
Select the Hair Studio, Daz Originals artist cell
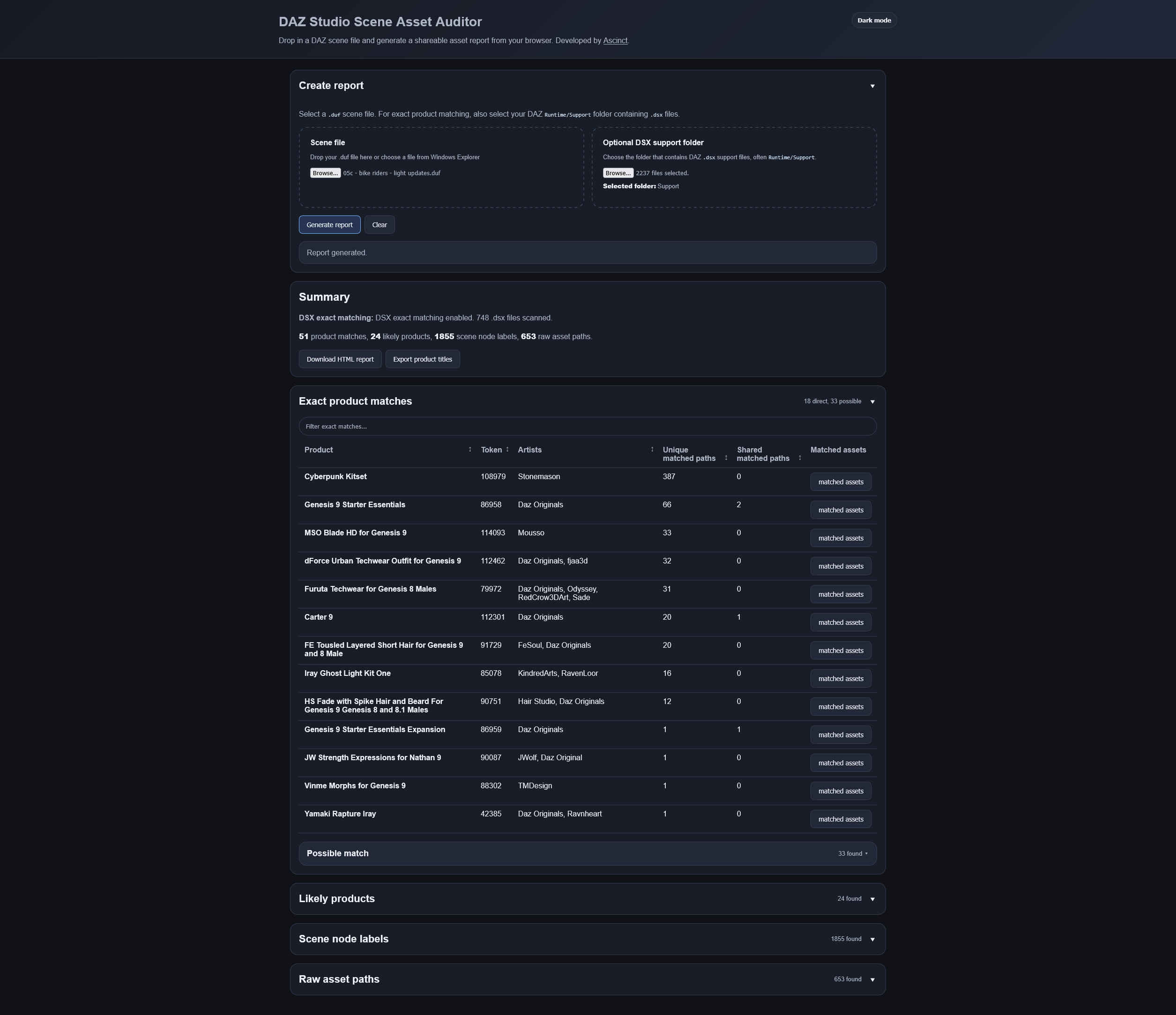point(561,701)
